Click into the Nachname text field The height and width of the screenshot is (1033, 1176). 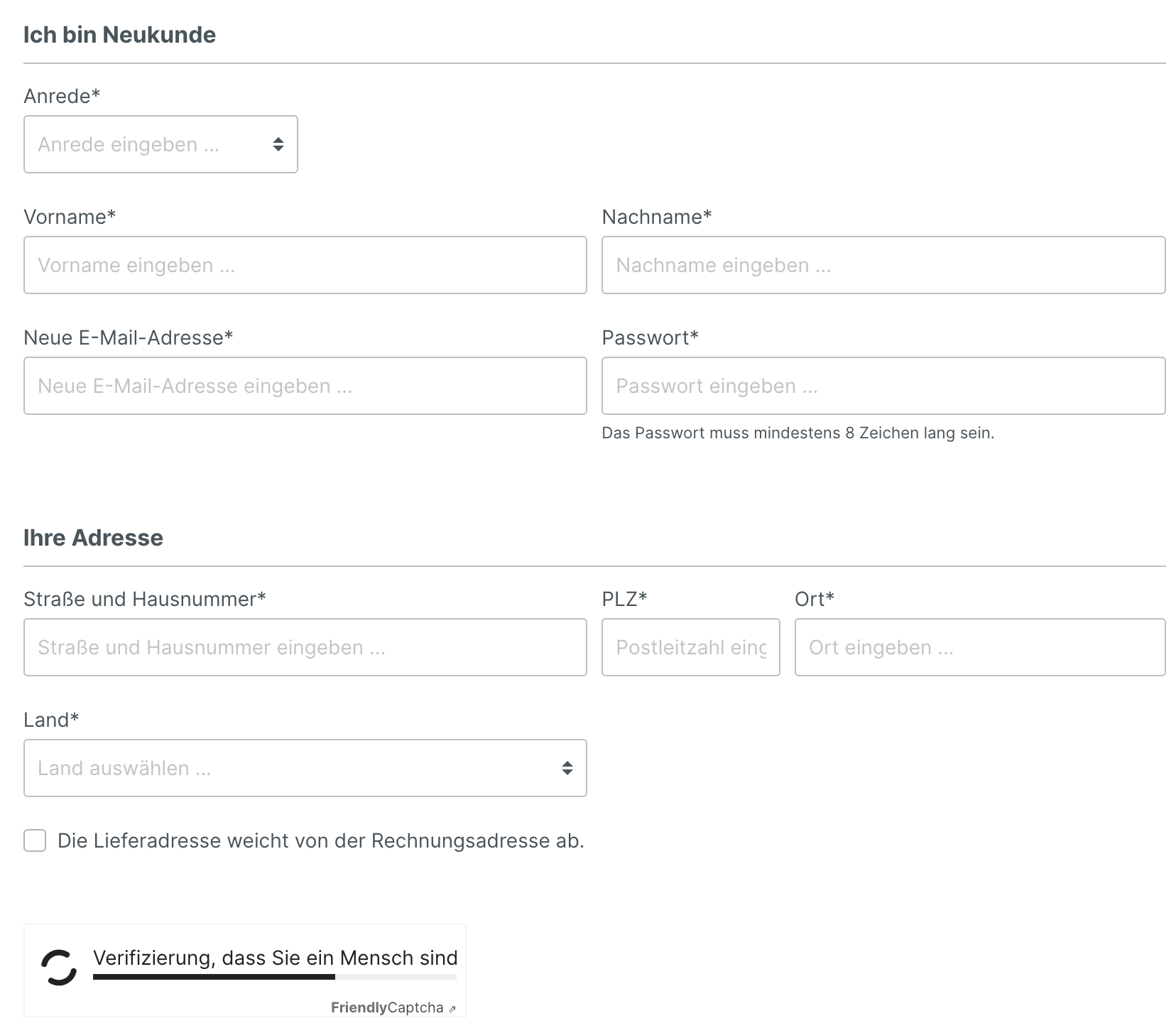(883, 266)
